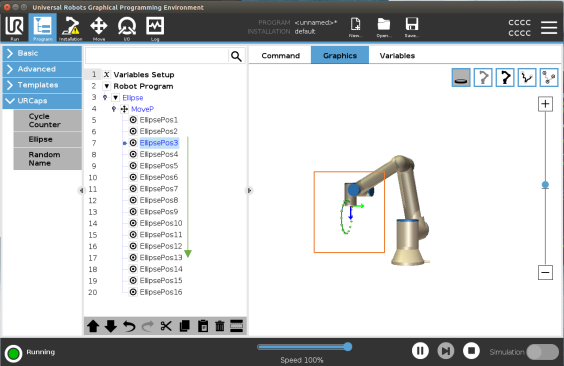
Task: Click the program tree search field
Action: coord(157,56)
